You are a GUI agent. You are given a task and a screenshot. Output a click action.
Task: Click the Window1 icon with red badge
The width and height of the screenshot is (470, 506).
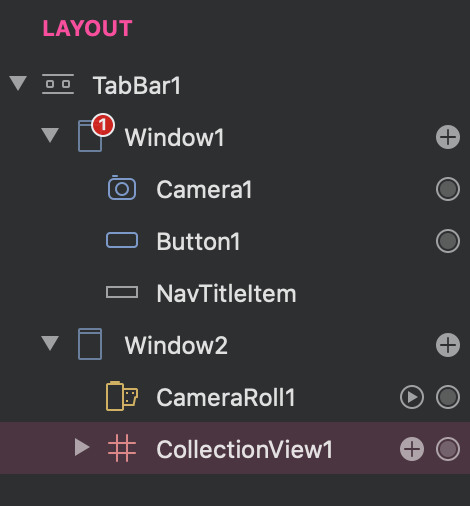[x=96, y=133]
